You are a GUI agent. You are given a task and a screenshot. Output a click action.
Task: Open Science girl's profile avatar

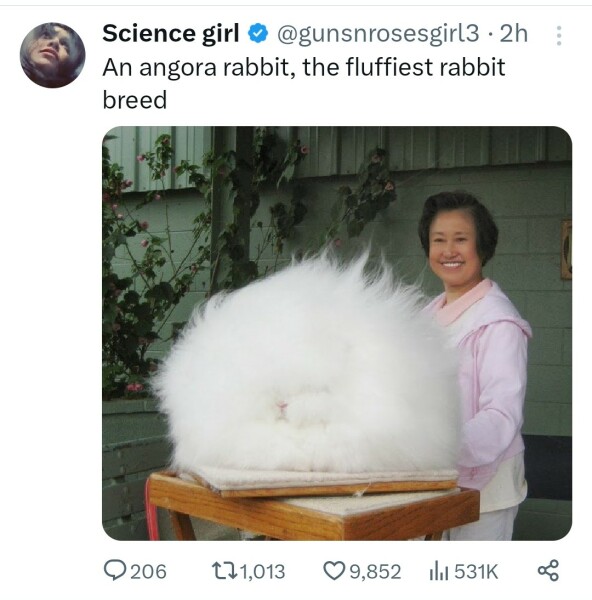coord(53,55)
